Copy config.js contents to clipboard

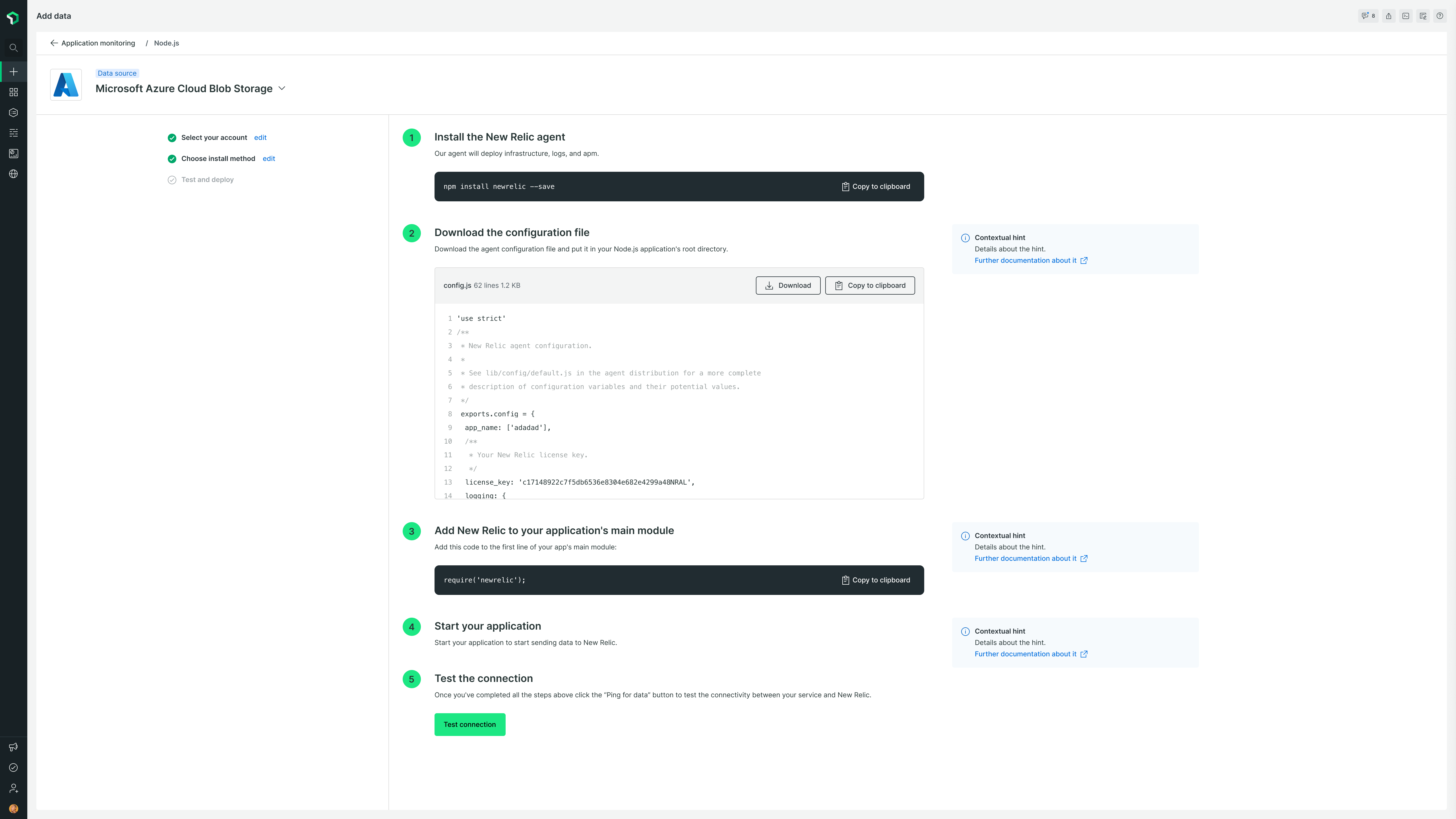coord(870,286)
